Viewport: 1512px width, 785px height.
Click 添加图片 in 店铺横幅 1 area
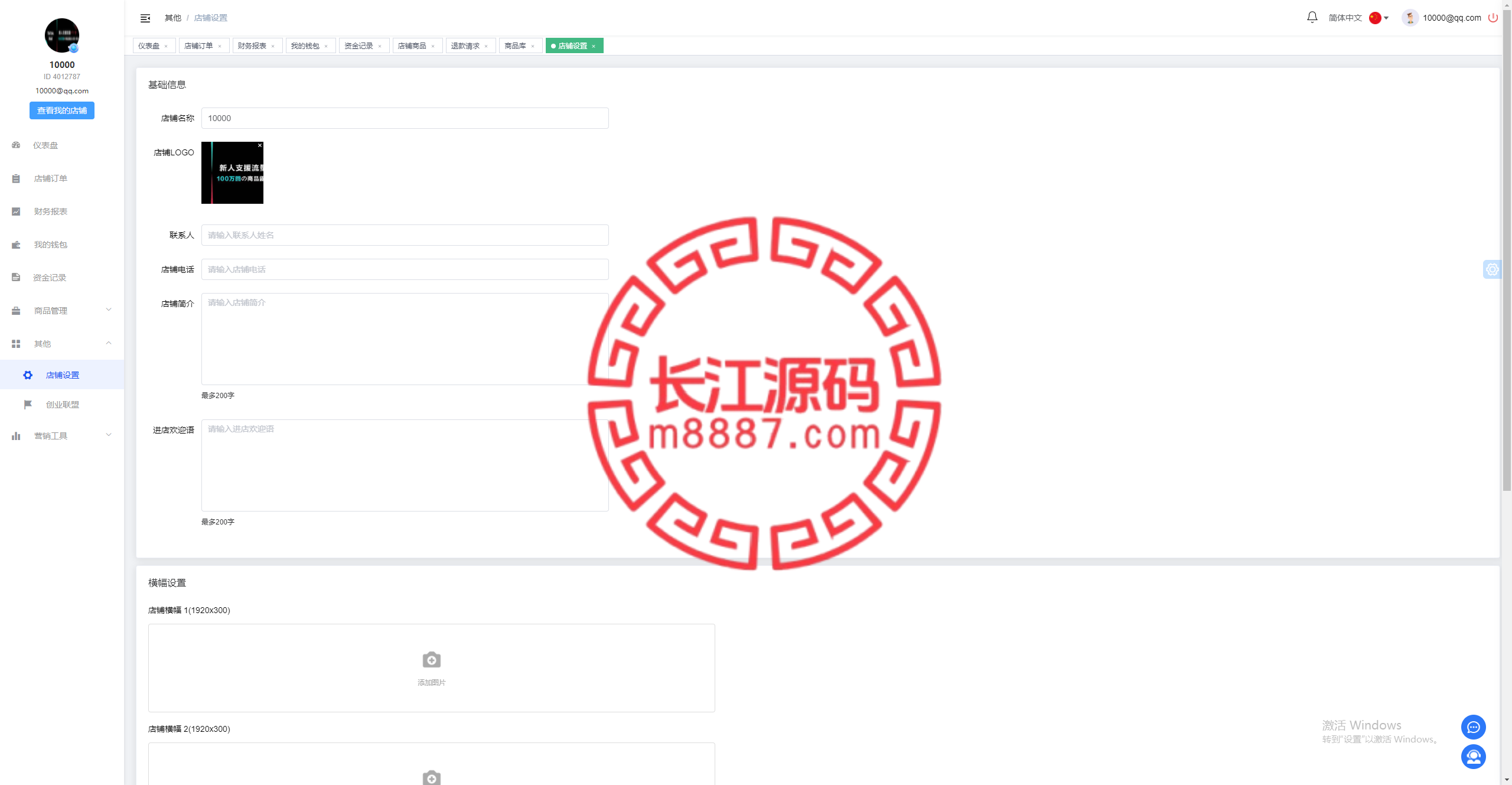(x=432, y=682)
